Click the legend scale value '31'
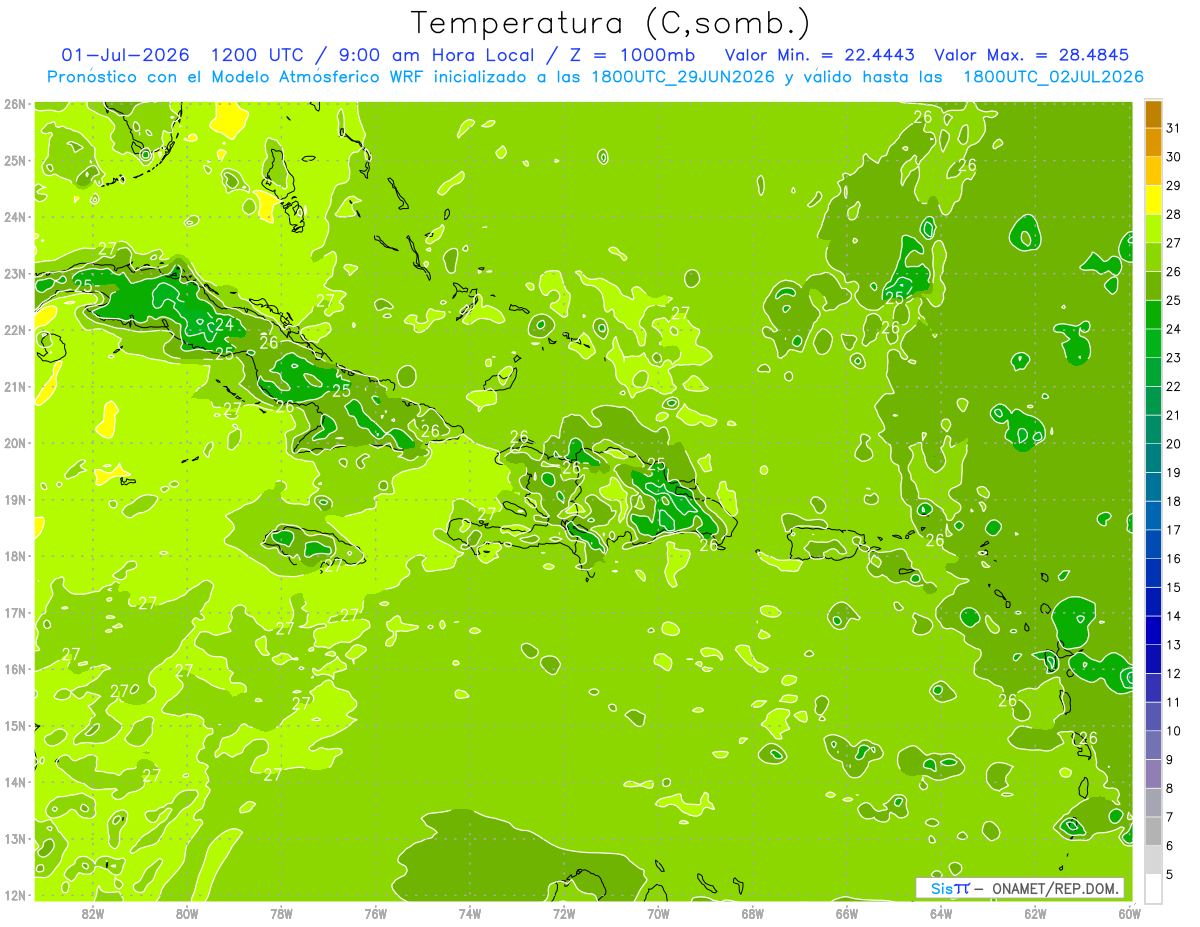The height and width of the screenshot is (927, 1200). coord(1173,129)
